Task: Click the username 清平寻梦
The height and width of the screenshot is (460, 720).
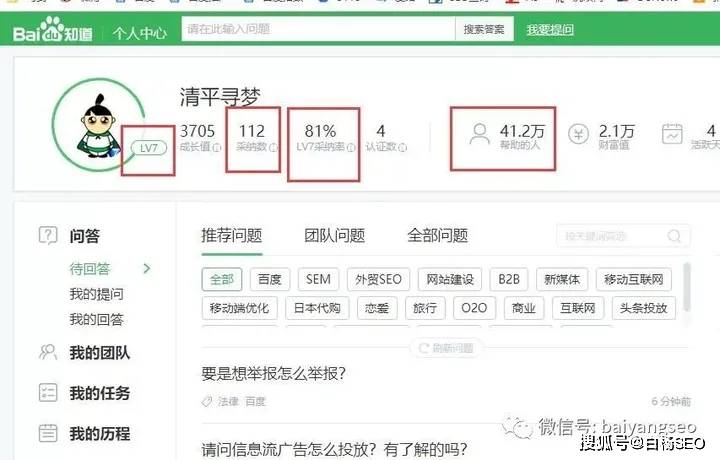Action: click(x=219, y=96)
